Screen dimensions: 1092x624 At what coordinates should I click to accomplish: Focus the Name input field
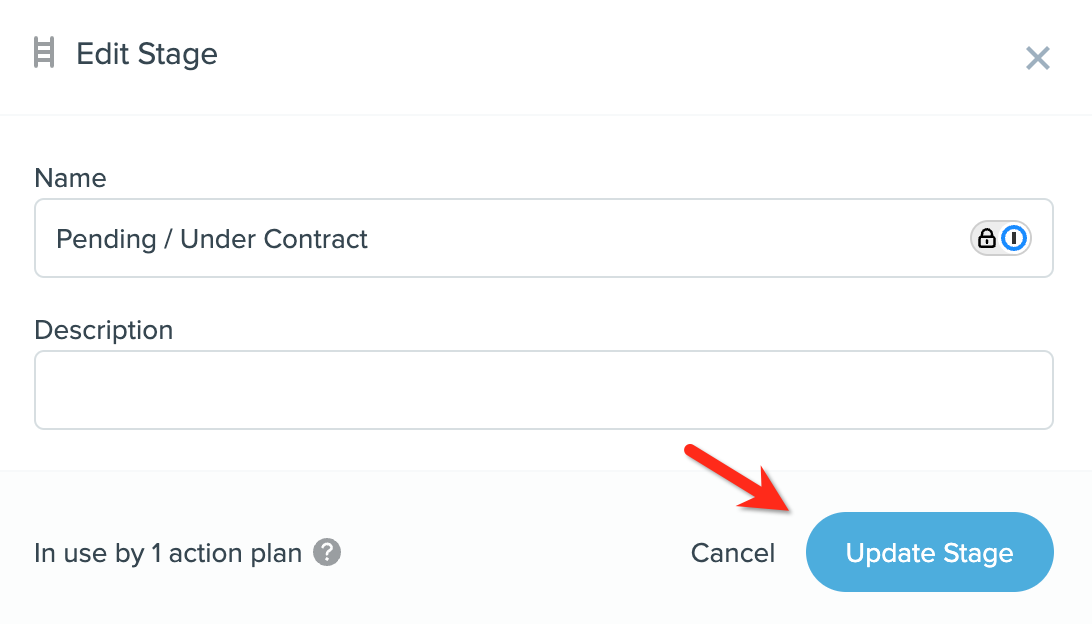(500, 239)
